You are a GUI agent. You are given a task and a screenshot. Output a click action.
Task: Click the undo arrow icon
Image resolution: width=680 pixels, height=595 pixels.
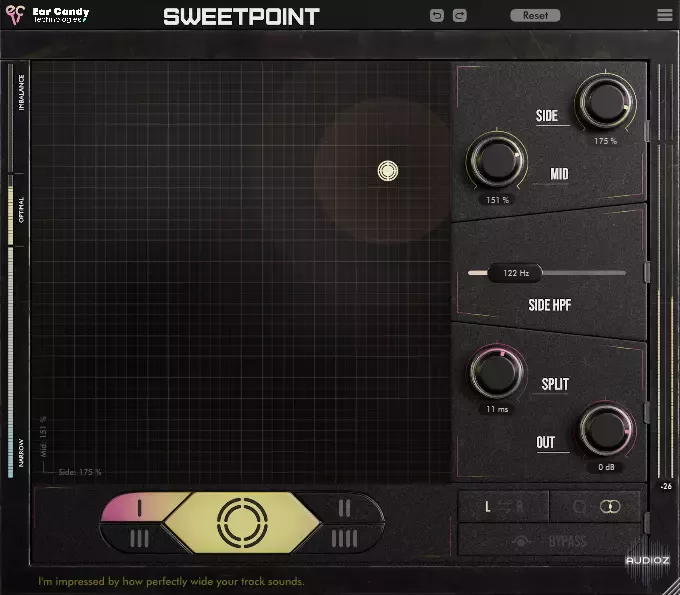[x=437, y=16]
